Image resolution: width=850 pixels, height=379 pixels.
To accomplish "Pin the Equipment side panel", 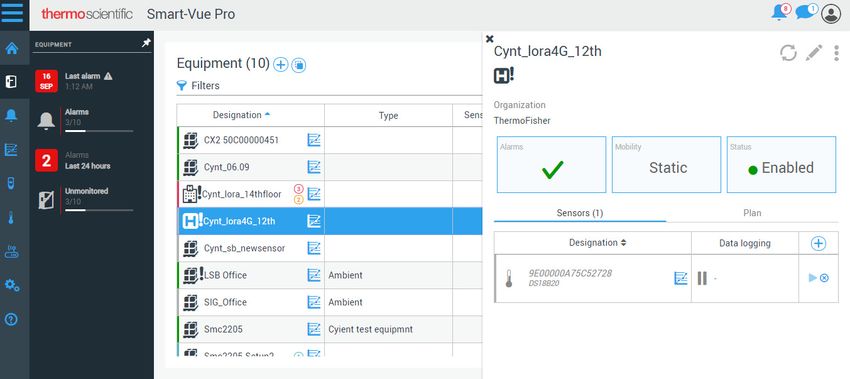I will pyautogui.click(x=146, y=43).
